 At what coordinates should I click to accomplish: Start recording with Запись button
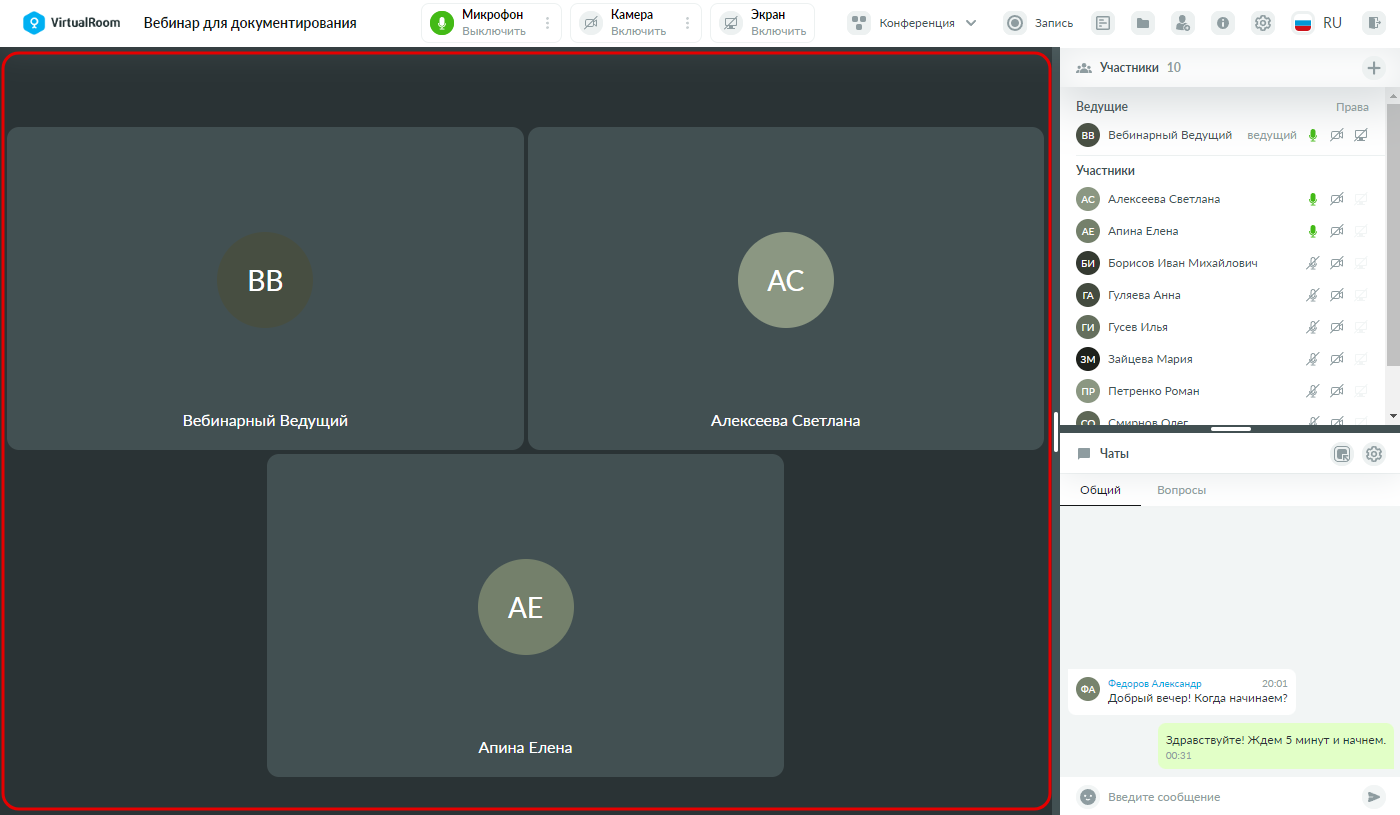[1040, 23]
